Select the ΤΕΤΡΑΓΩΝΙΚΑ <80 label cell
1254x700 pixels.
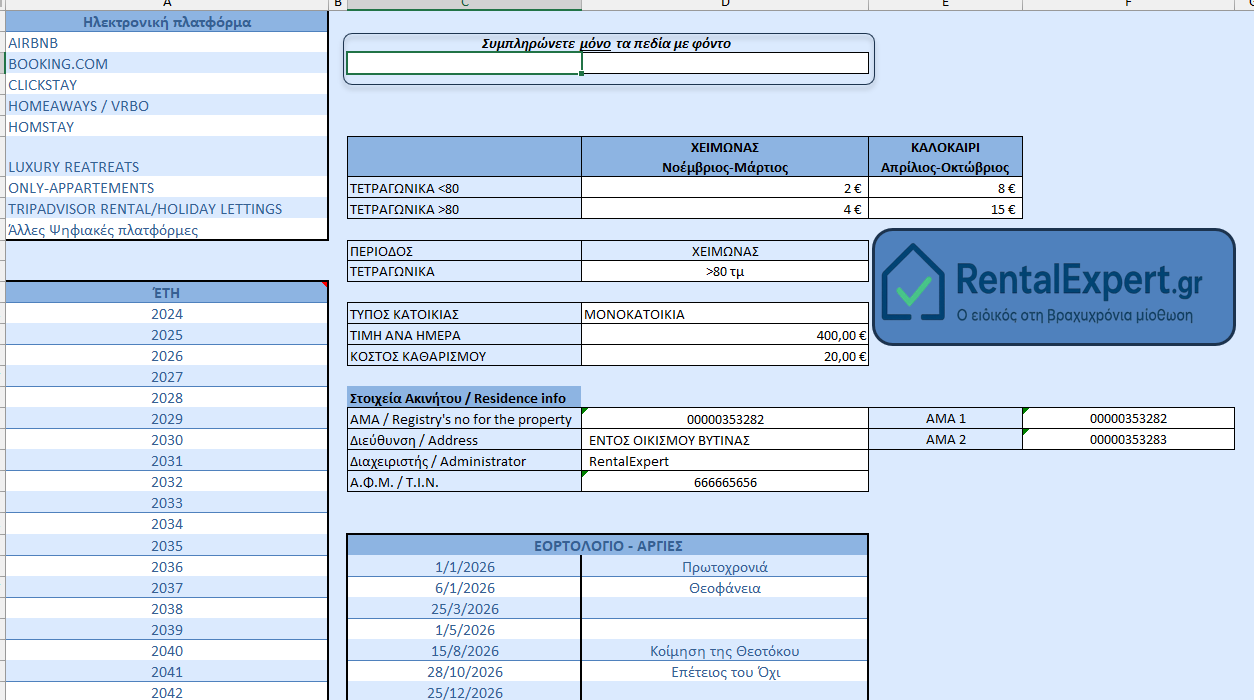(464, 188)
